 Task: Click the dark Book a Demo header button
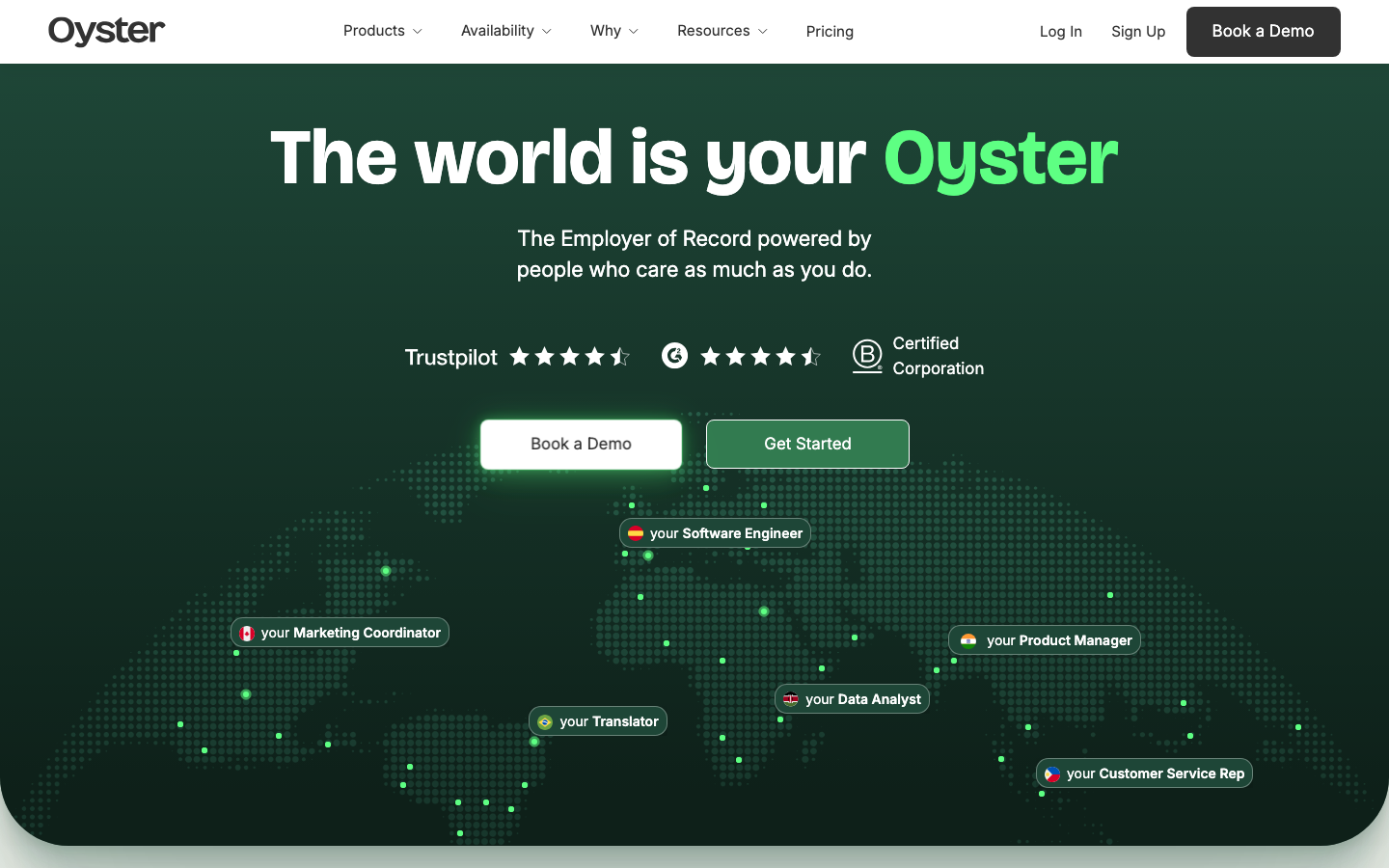pos(1264,32)
